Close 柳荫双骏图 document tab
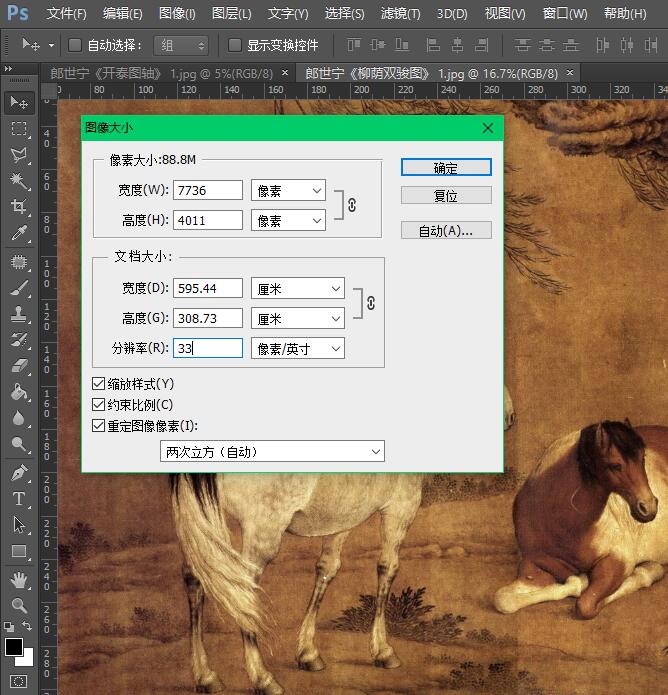Screen dimensions: 668x695 [570, 72]
